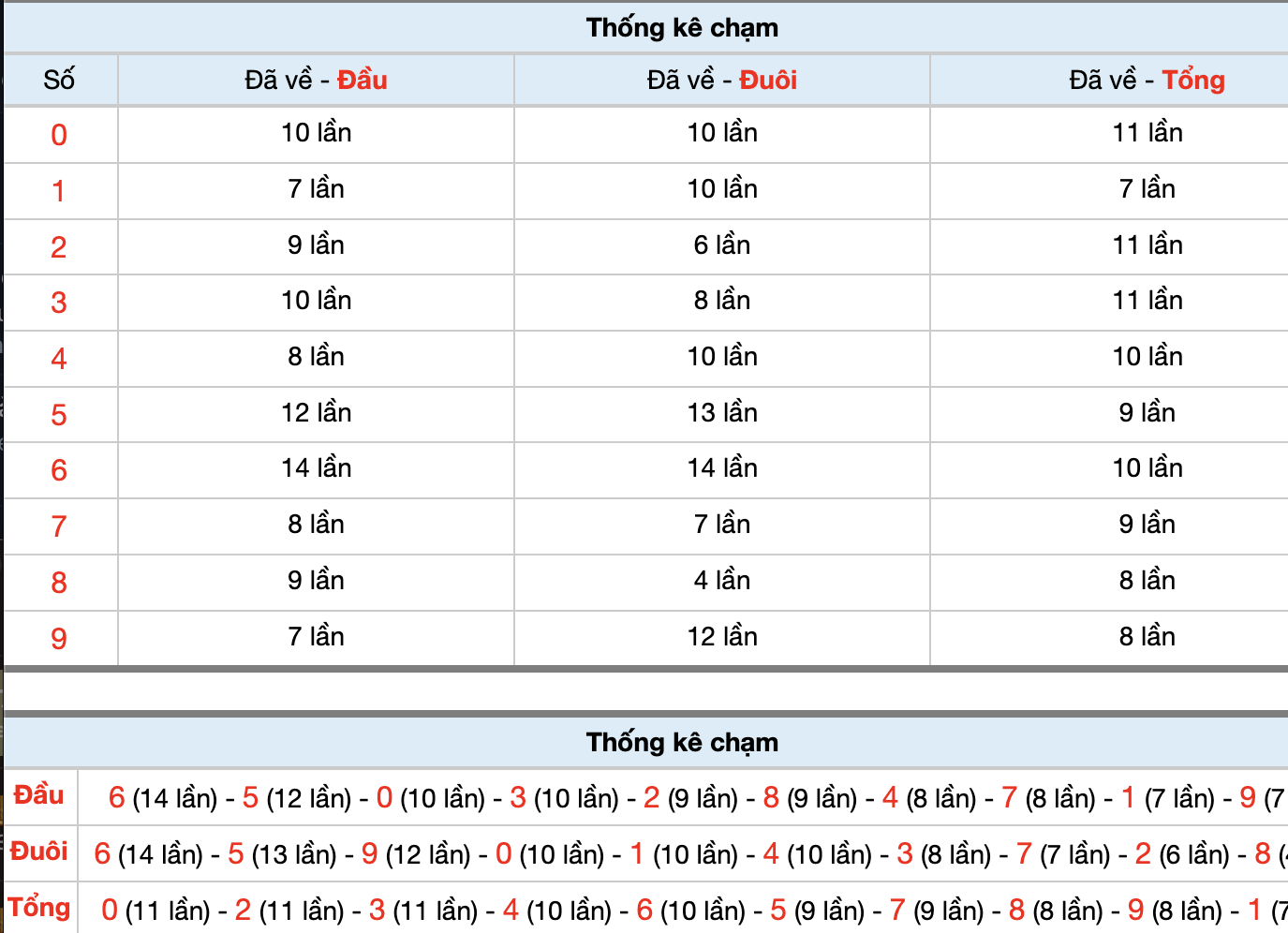This screenshot has height=933, width=1288.
Task: Click the red Đầu label in the summary table
Action: click(x=39, y=795)
